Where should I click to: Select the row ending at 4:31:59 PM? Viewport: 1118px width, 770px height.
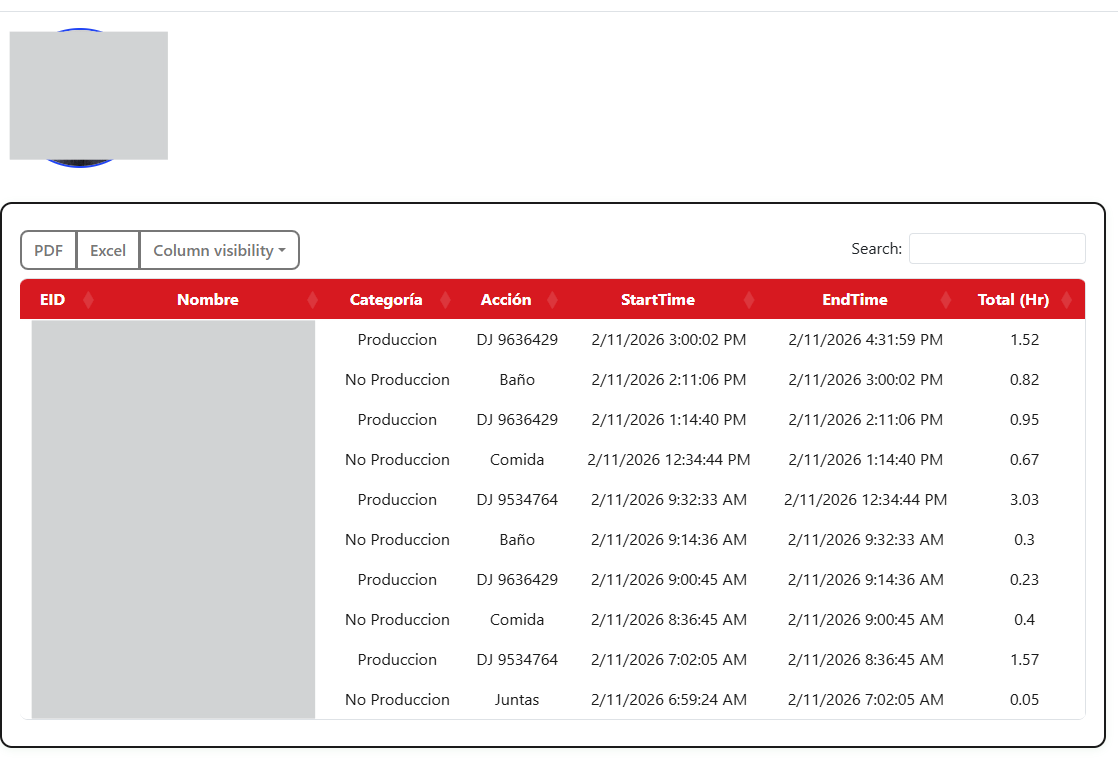click(865, 340)
